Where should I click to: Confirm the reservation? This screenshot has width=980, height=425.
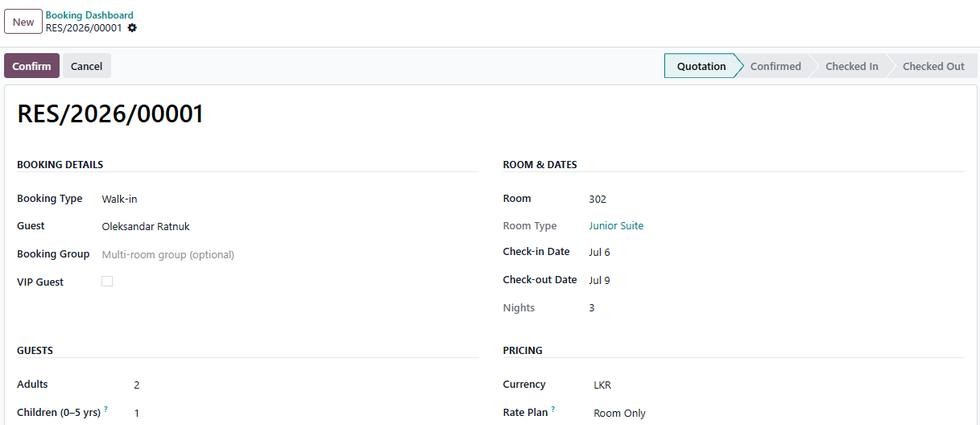pos(32,66)
